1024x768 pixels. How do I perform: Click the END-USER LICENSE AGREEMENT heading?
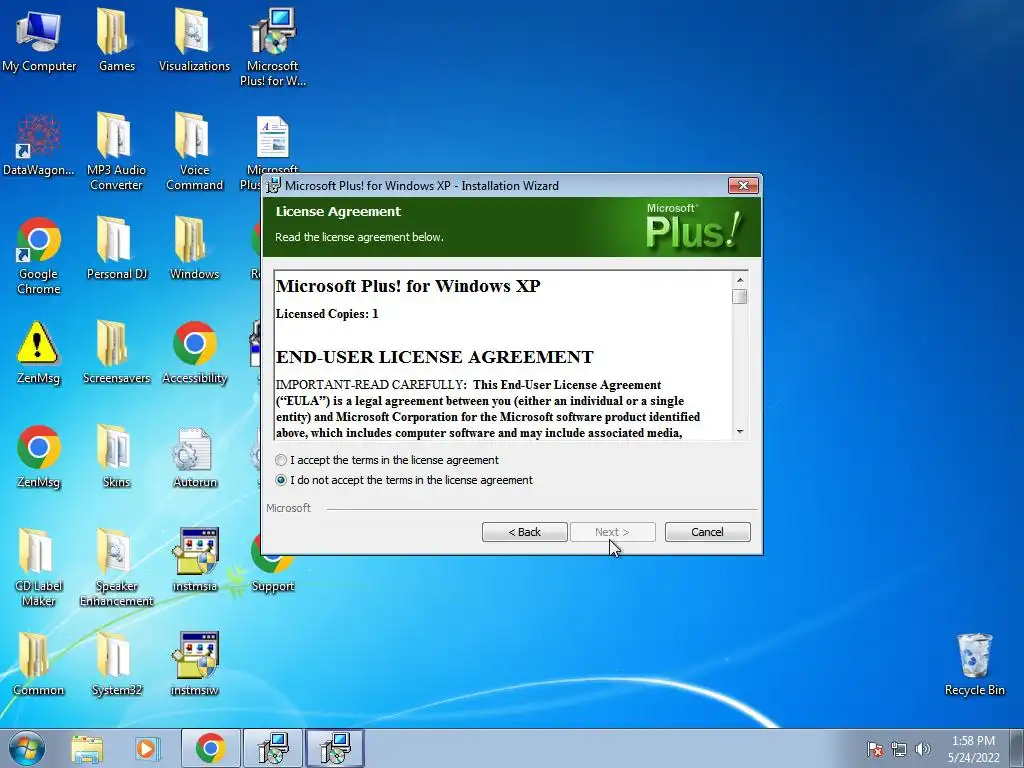434,357
